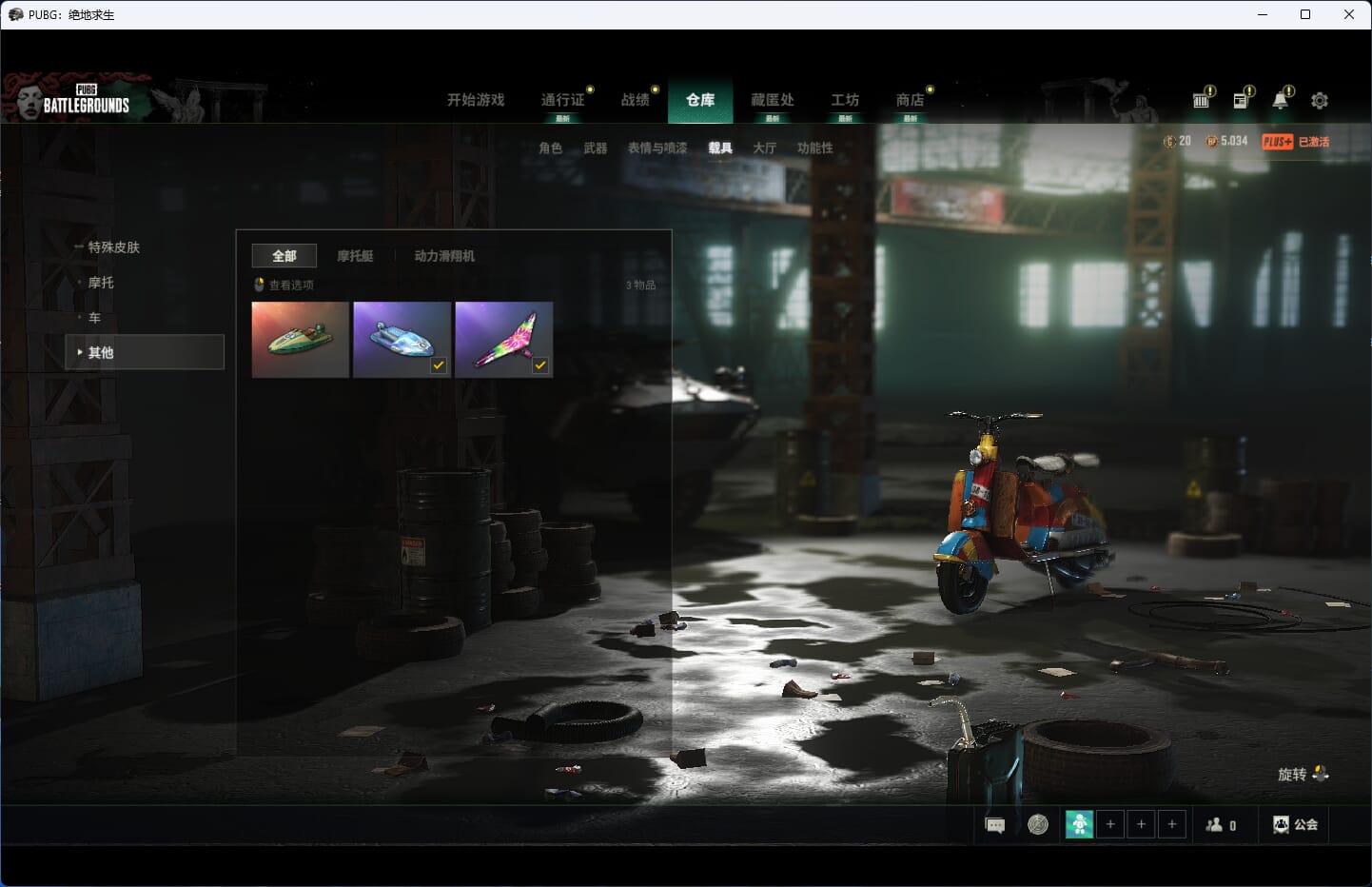Click the 旋转 rotate mouse icon
This screenshot has height=887, width=1372.
(x=1321, y=774)
